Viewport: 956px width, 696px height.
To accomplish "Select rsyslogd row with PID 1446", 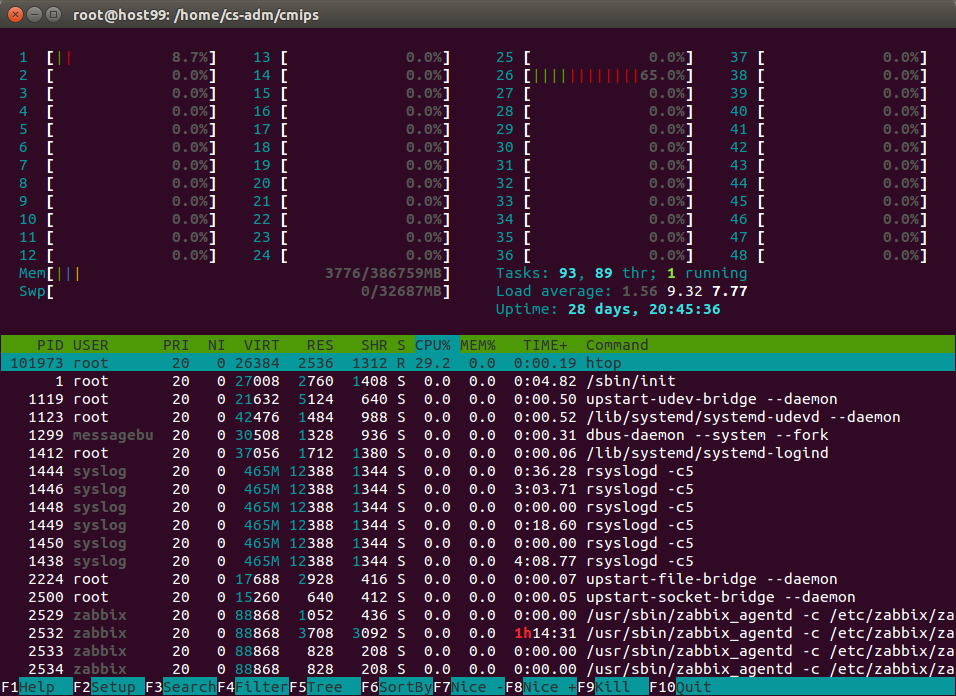I will tap(478, 489).
